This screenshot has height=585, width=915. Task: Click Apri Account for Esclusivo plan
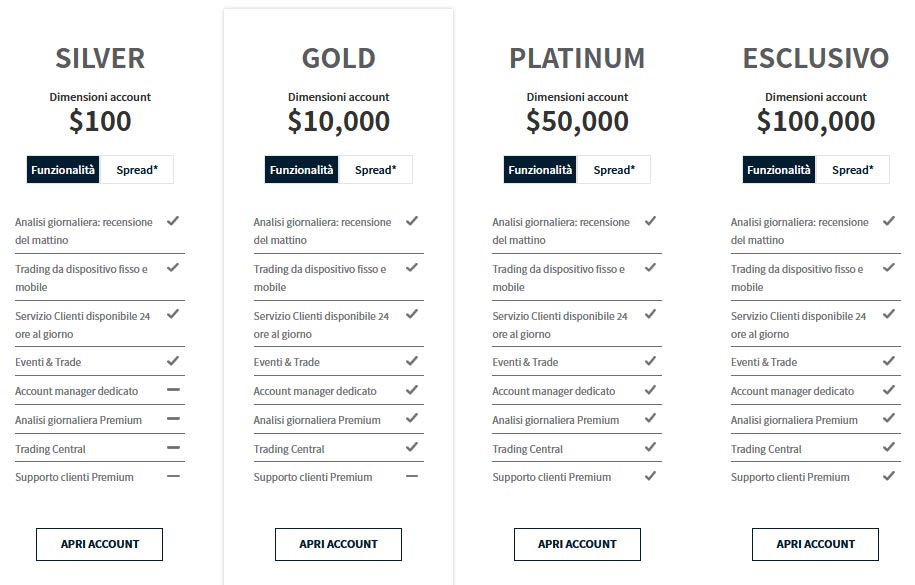pyautogui.click(x=815, y=544)
